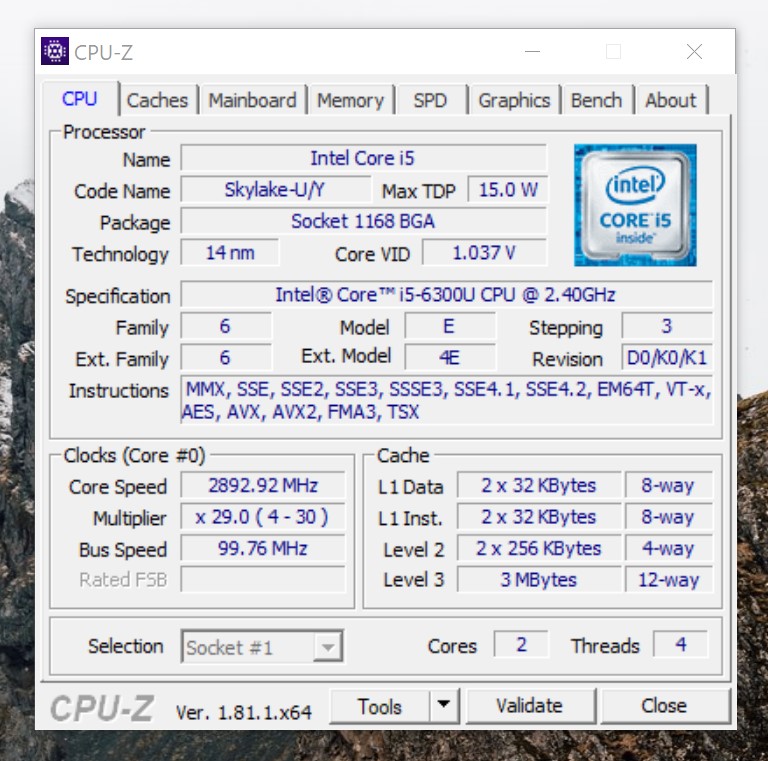This screenshot has height=761, width=768.
Task: Click the 14 nm technology value
Action: tap(230, 253)
